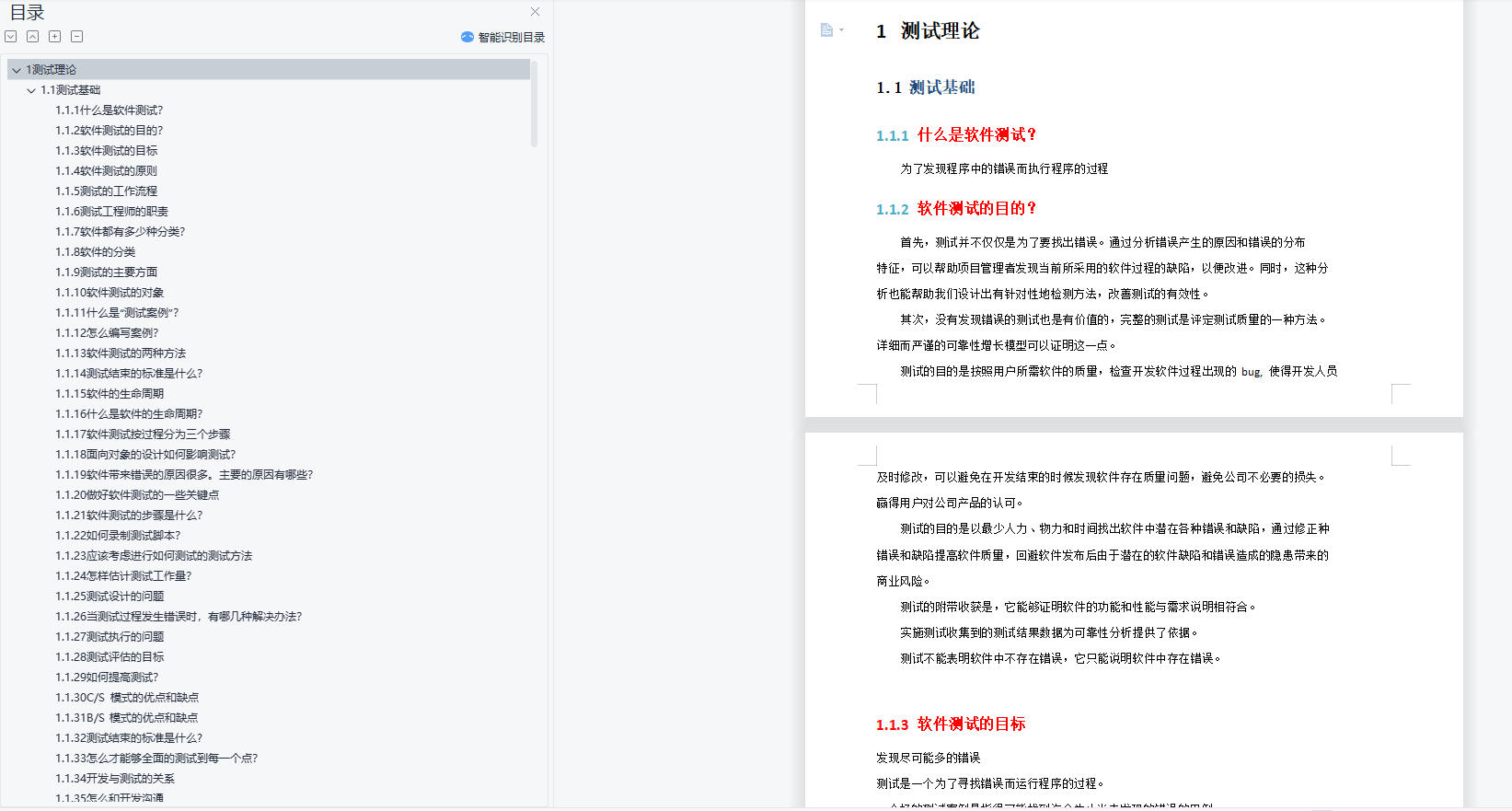Jump to 1.1.13软件测试的两种方法
The width and height of the screenshot is (1512, 811).
pos(121,353)
